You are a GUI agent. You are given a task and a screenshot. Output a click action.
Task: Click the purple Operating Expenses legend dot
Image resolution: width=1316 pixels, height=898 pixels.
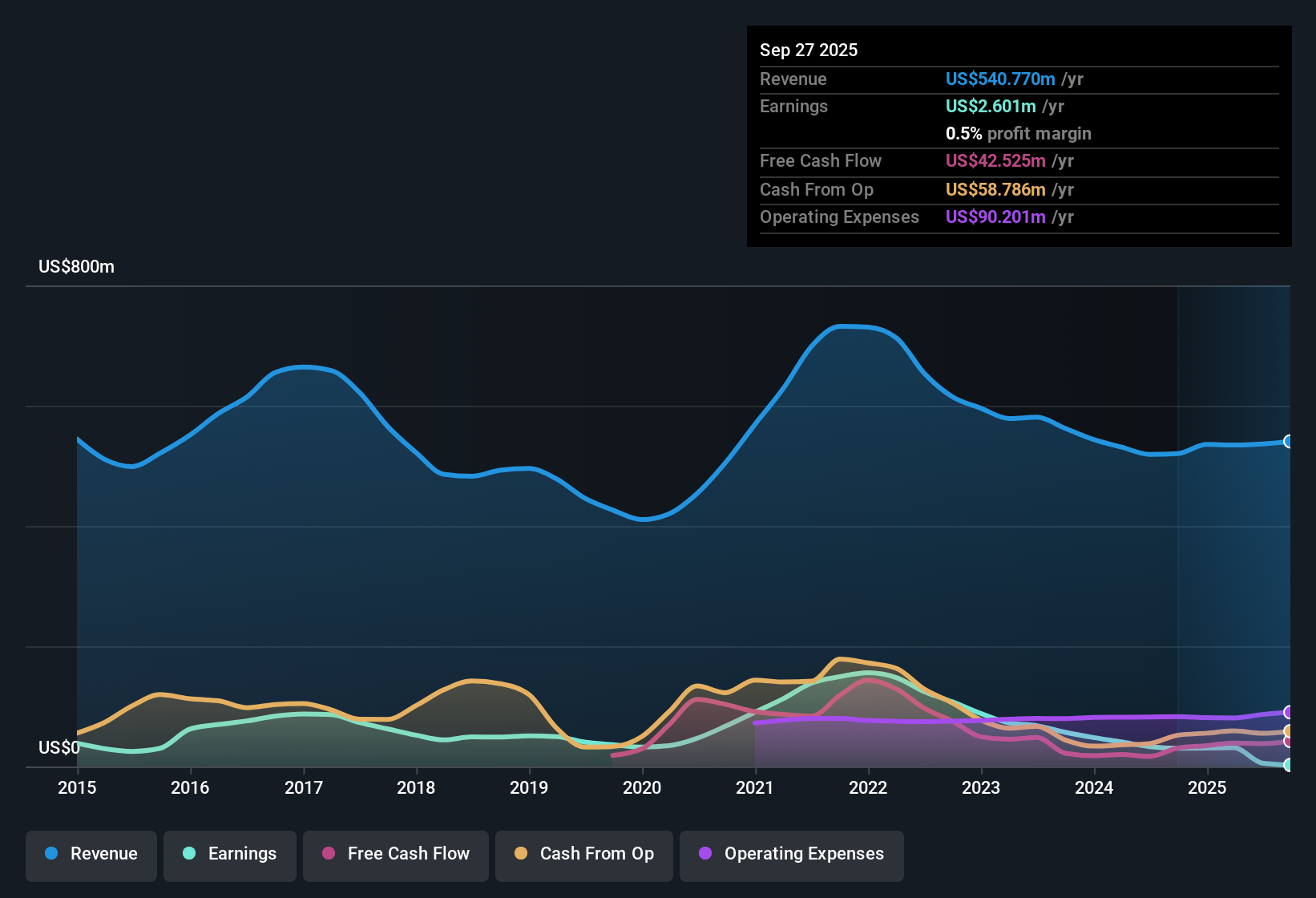(x=704, y=854)
